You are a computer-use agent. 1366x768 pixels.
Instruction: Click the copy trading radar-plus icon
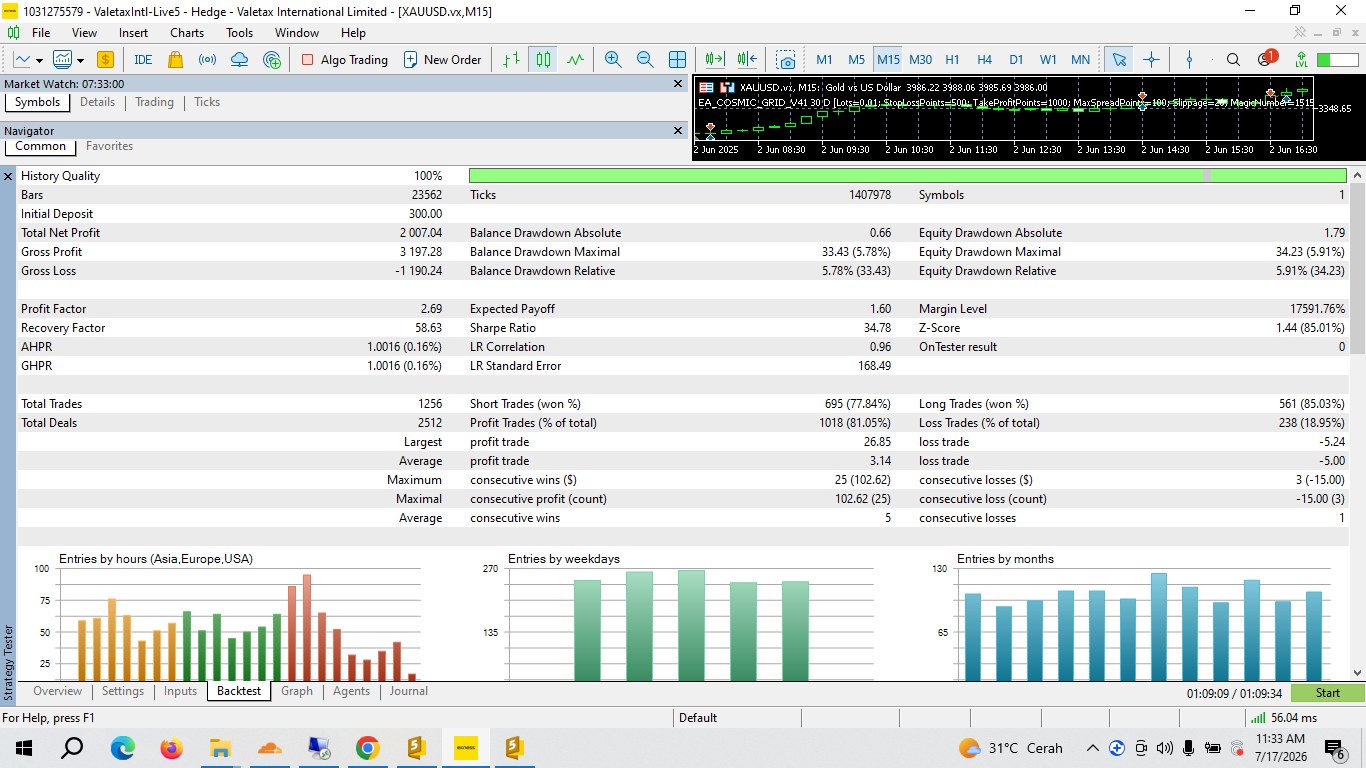[272, 59]
